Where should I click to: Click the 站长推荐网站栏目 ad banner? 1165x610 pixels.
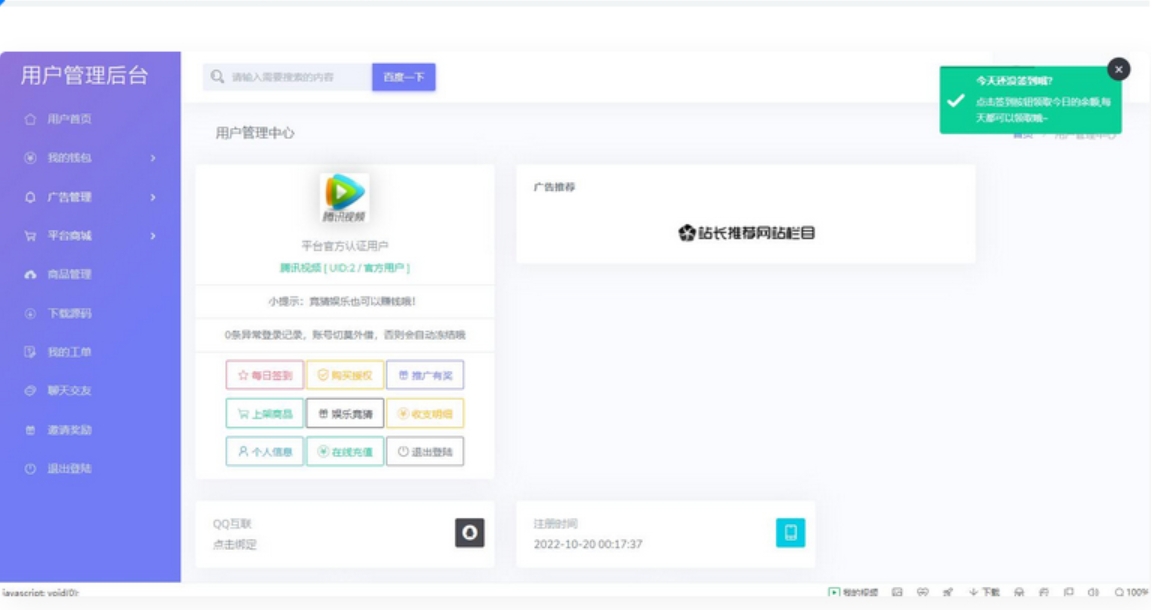click(x=746, y=233)
